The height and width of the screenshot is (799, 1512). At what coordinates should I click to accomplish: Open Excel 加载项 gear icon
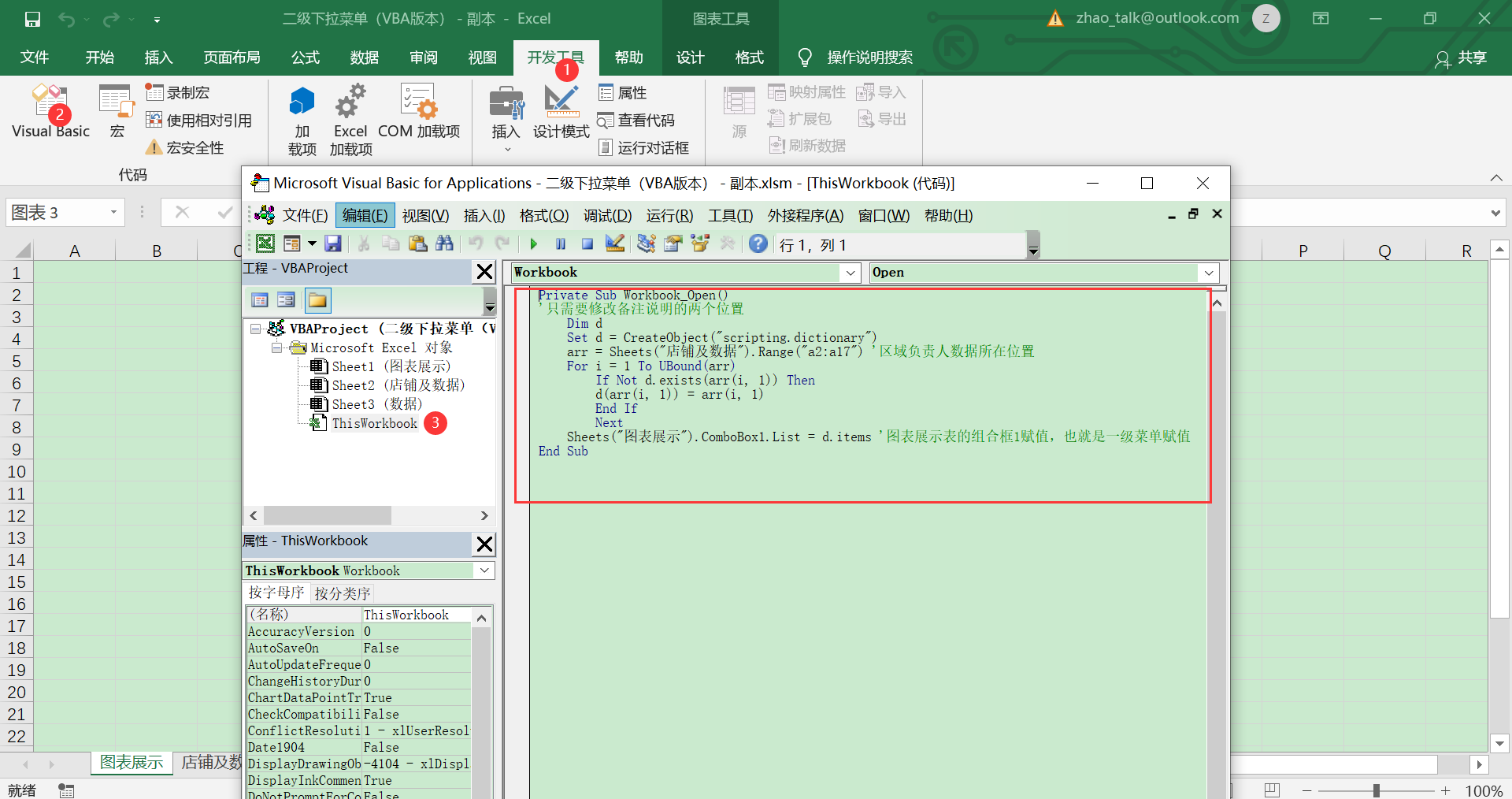click(350, 120)
